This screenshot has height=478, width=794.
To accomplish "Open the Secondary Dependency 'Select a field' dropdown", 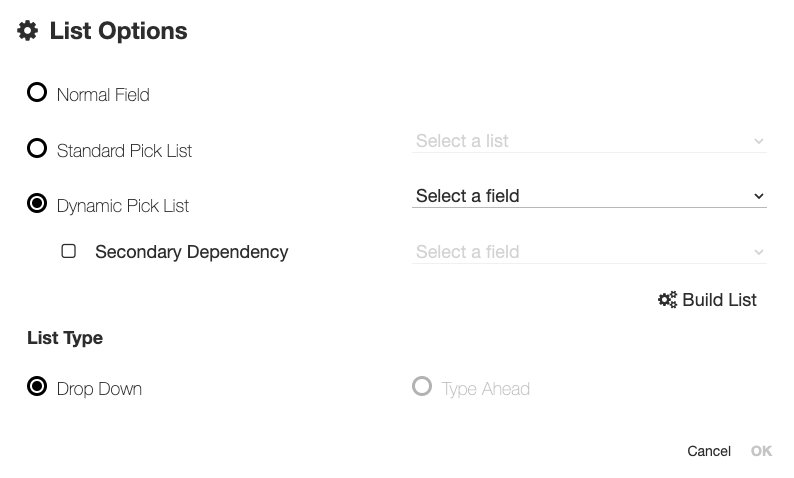I will point(580,252).
